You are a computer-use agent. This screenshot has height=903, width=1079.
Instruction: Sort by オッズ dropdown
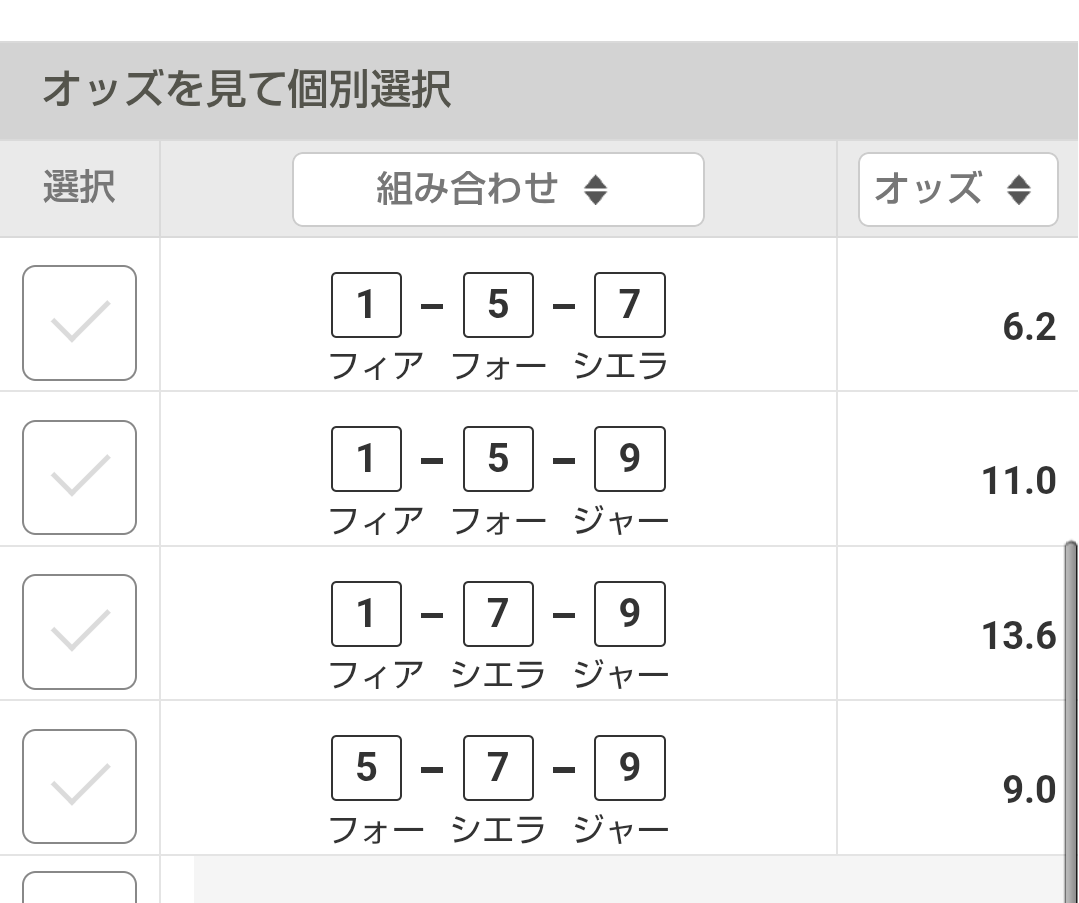[x=957, y=189]
